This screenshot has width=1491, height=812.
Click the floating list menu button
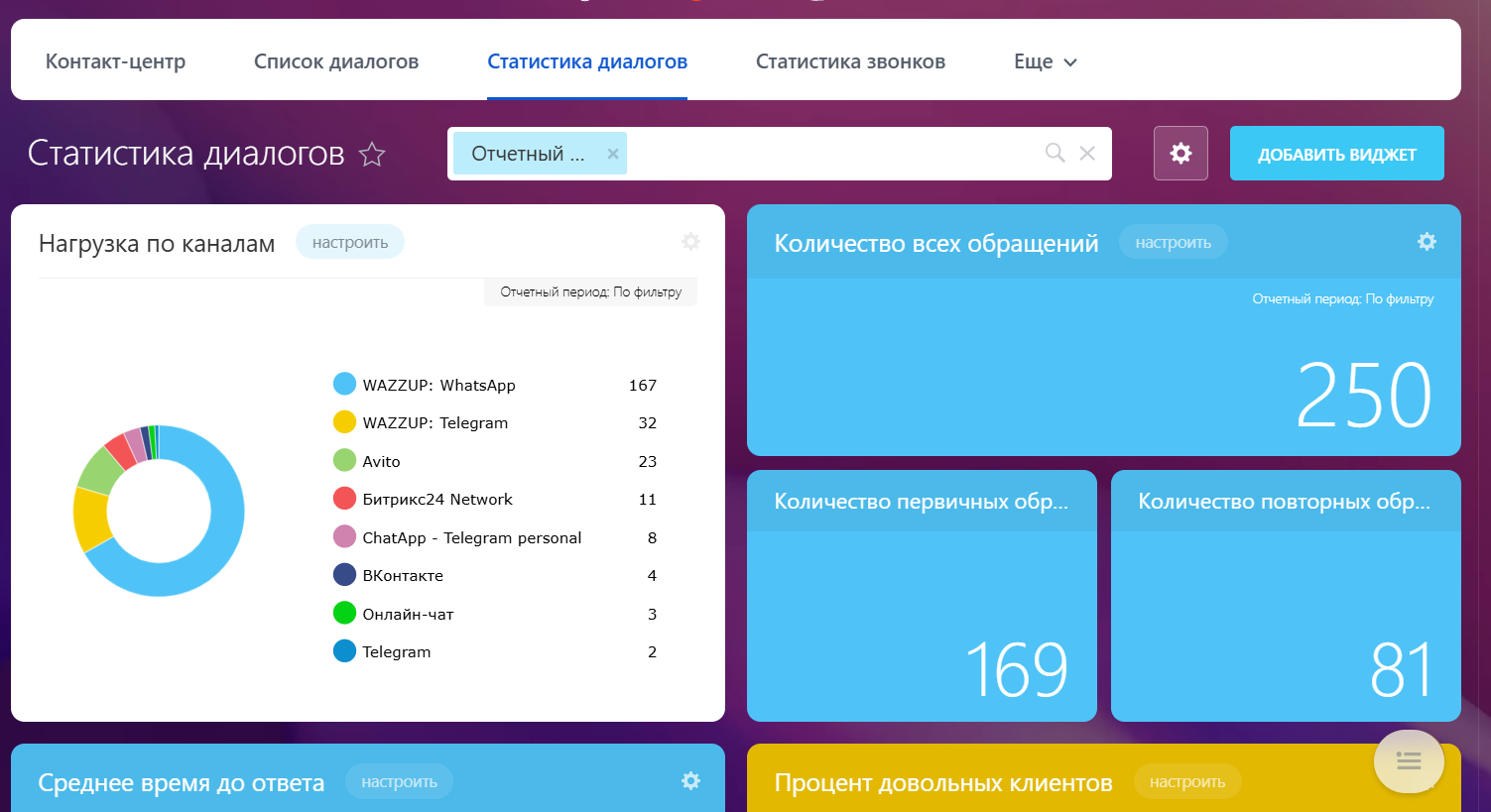pyautogui.click(x=1409, y=761)
